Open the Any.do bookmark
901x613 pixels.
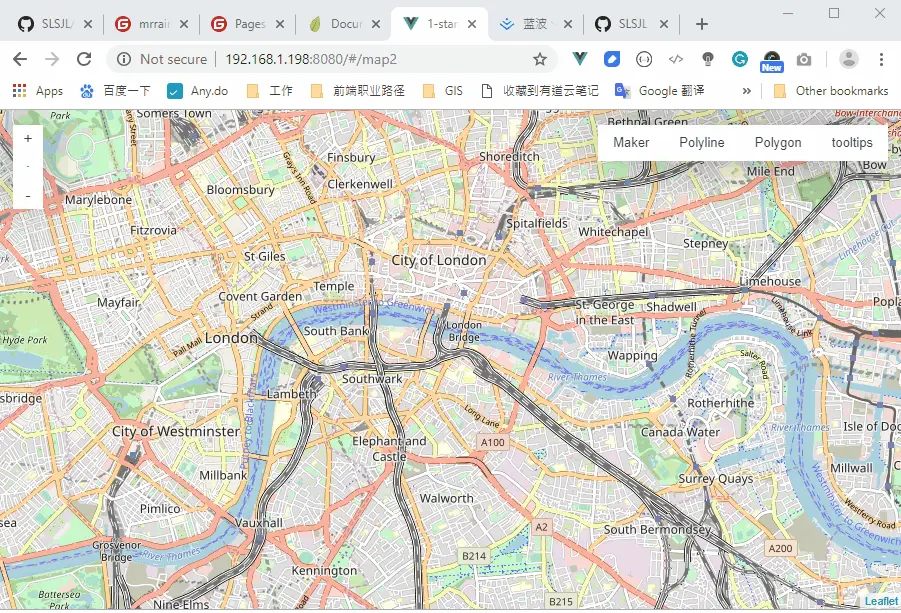point(198,91)
